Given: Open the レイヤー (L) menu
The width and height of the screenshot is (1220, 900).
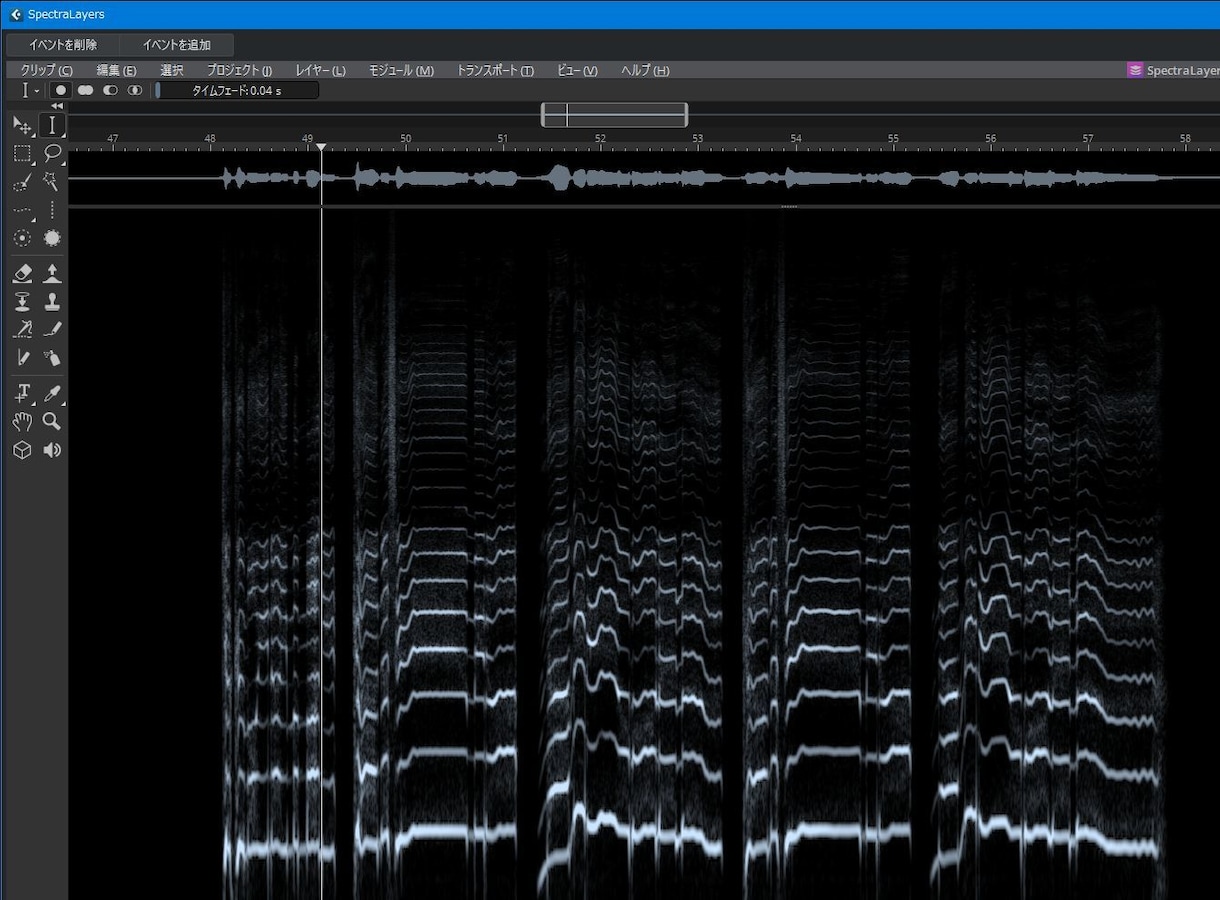Looking at the screenshot, I should (320, 70).
